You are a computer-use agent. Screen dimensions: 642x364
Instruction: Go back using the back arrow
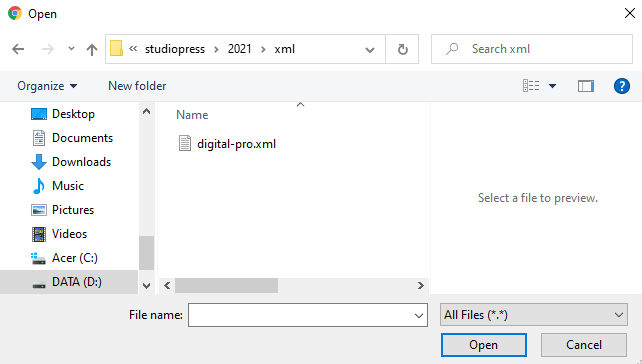pyautogui.click(x=18, y=49)
